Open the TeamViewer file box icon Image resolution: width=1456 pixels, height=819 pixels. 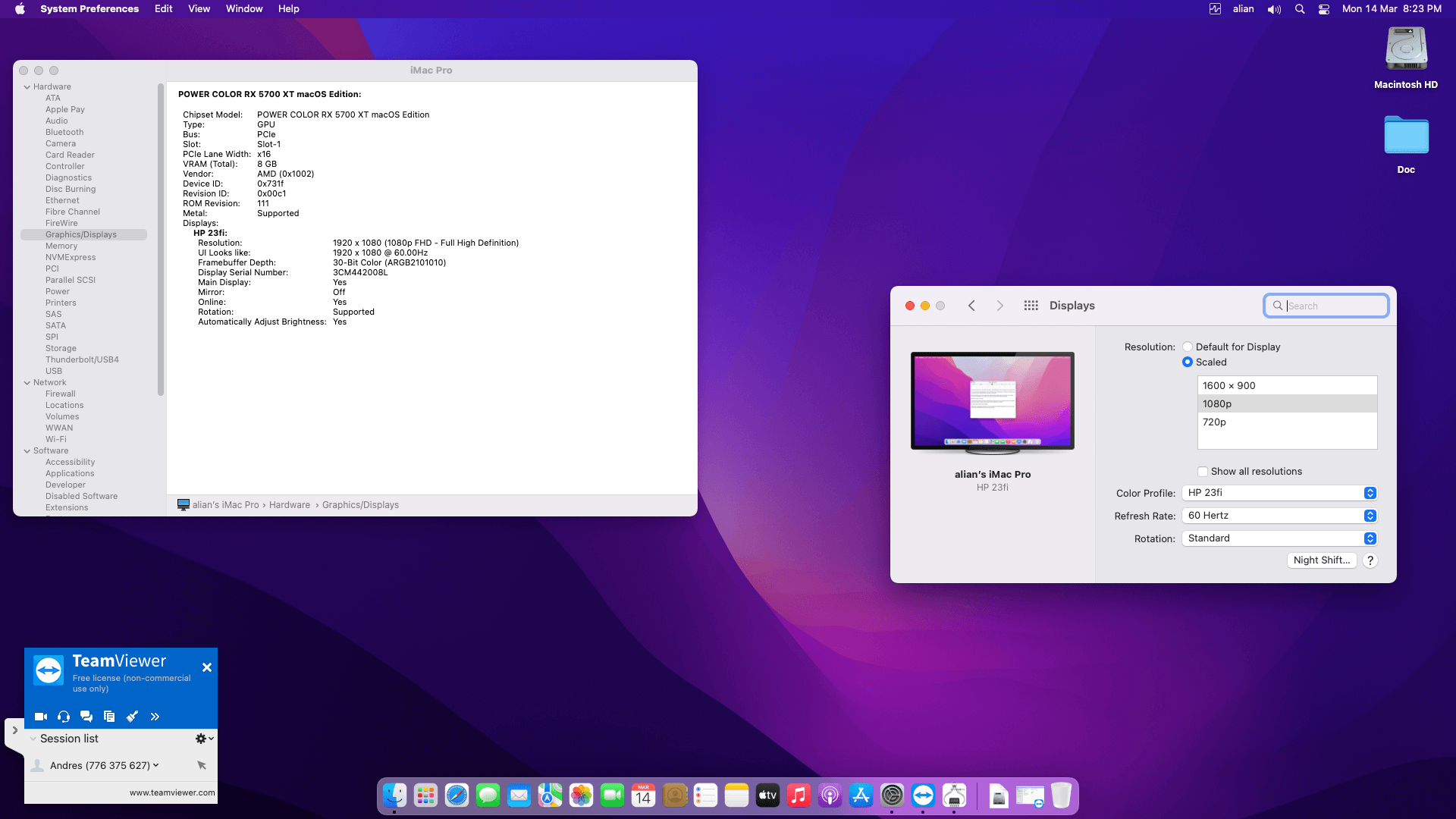109,717
